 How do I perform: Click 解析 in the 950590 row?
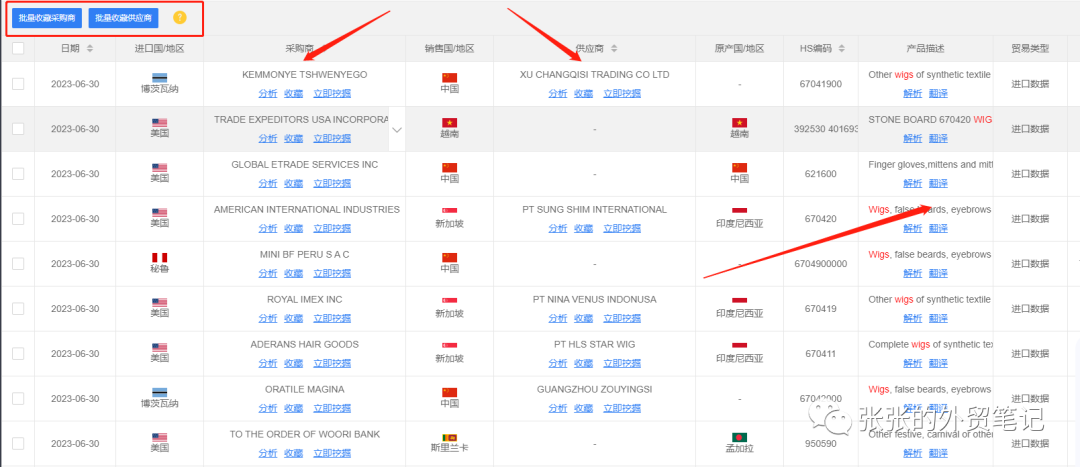click(x=913, y=453)
